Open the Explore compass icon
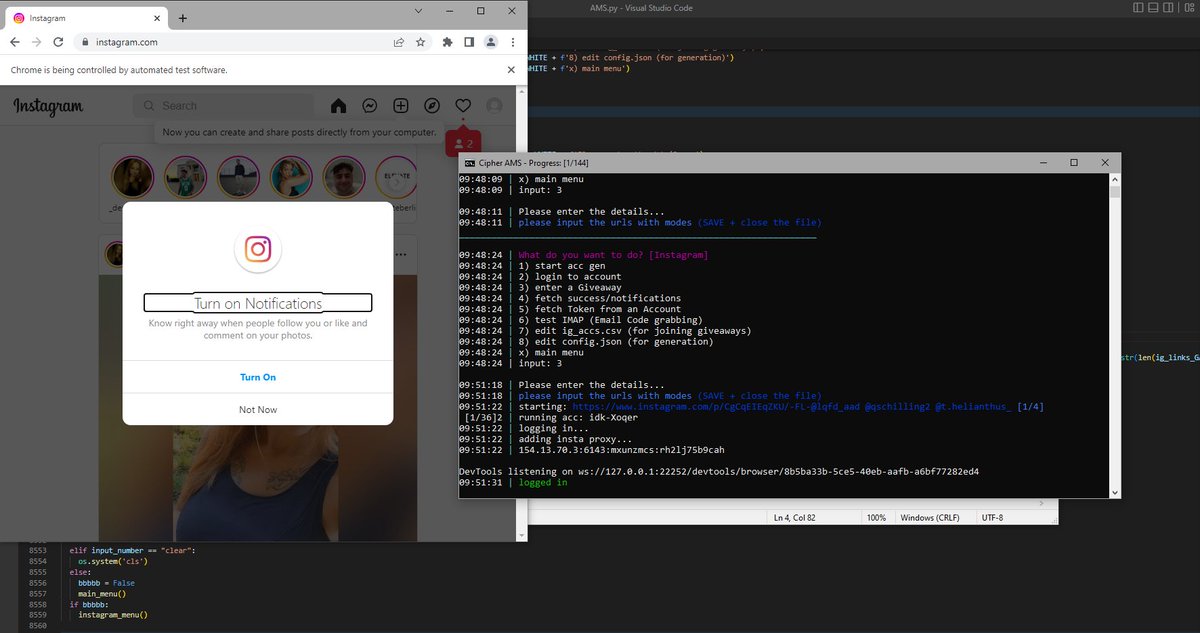Viewport: 1200px width, 633px height. [x=432, y=106]
